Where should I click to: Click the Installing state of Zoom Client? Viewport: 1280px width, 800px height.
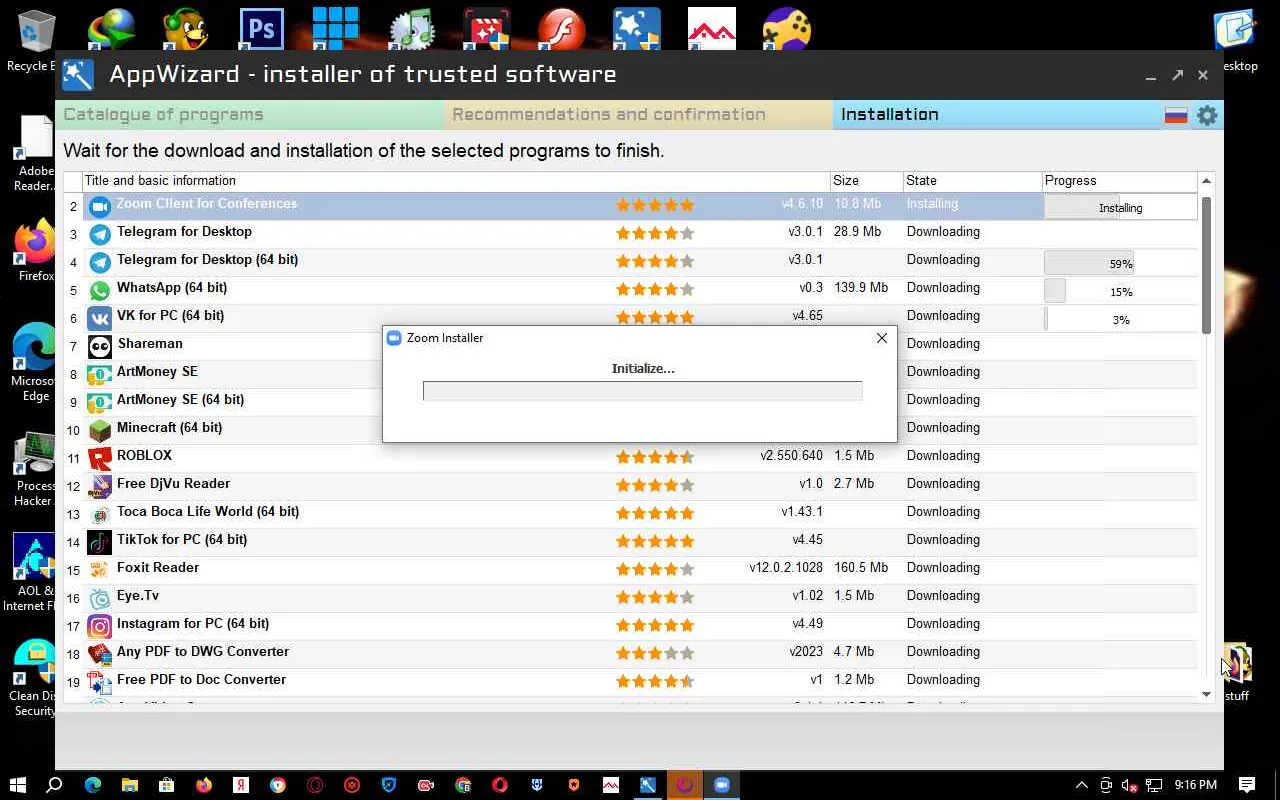932,203
